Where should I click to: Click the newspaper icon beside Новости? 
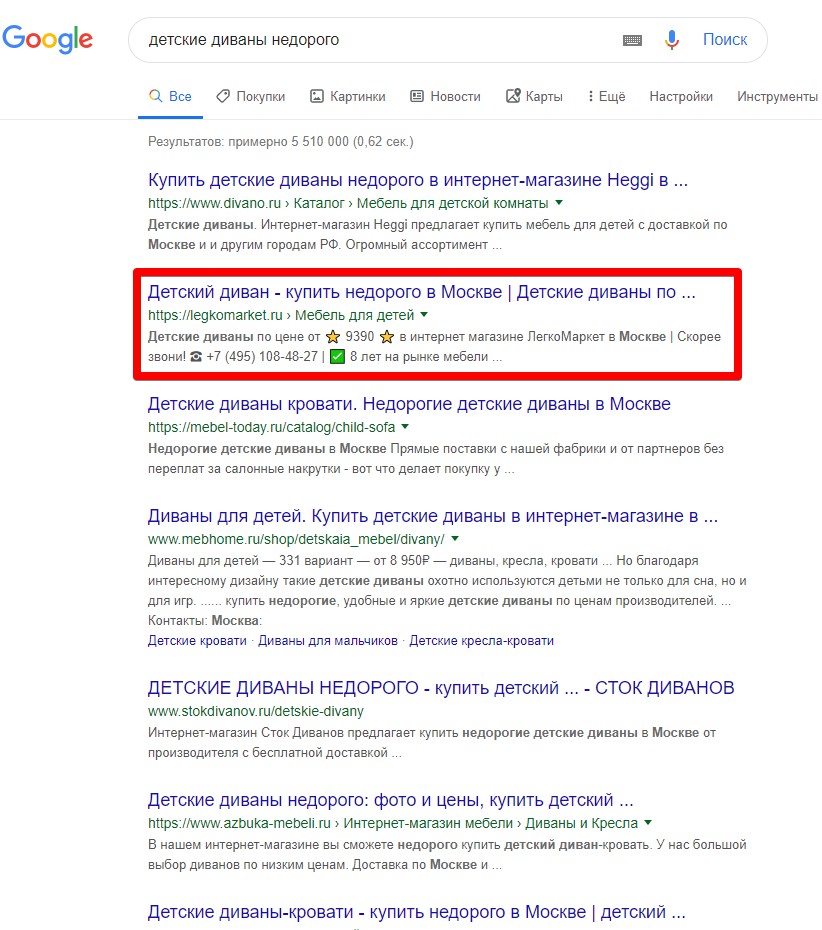pyautogui.click(x=417, y=95)
